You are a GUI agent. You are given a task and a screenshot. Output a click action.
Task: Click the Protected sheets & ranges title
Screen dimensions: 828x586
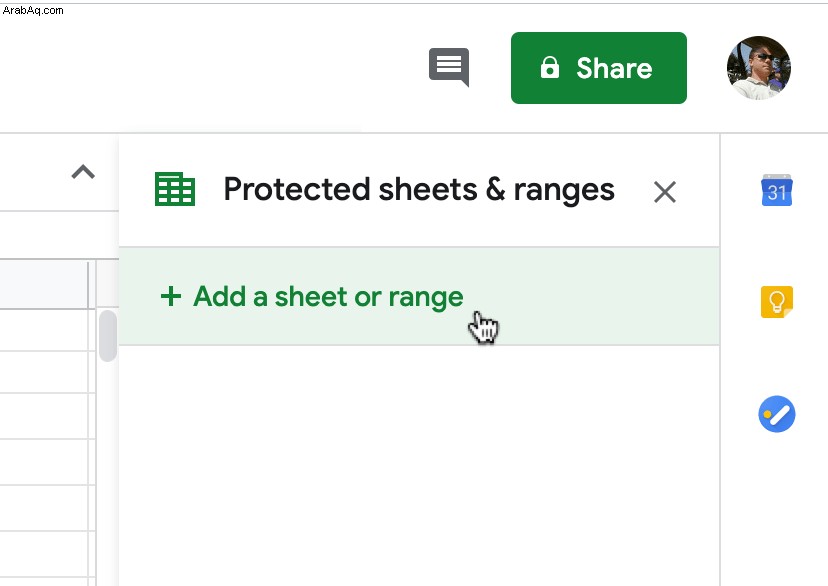419,190
